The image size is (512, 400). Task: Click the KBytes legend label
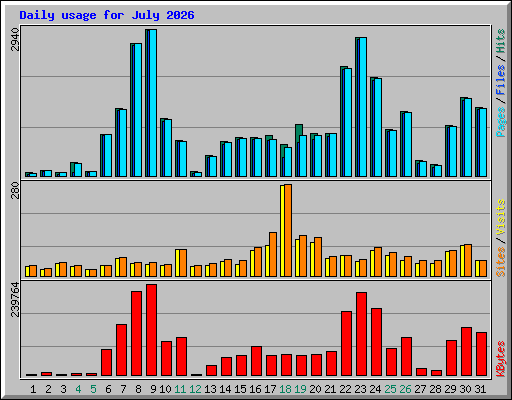pyautogui.click(x=501, y=359)
